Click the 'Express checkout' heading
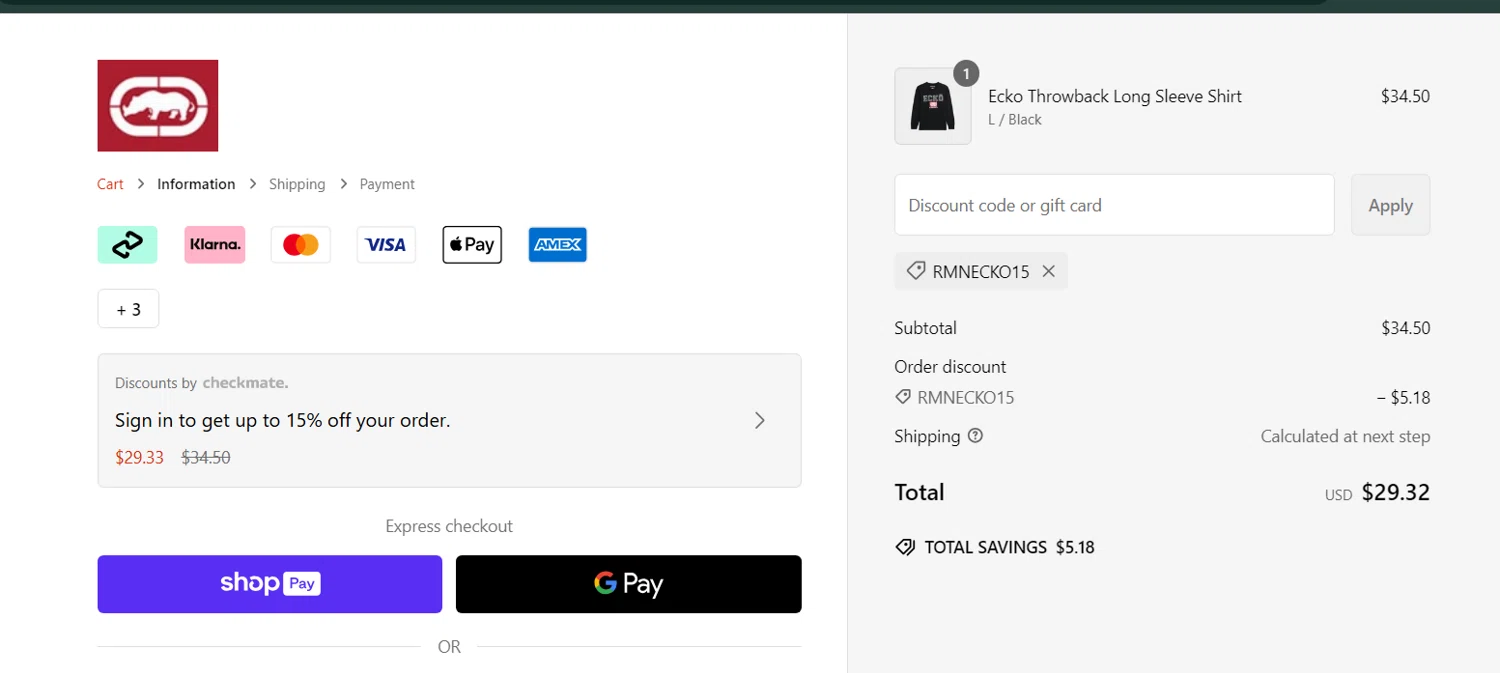Screen dimensions: 1500x673 pyautogui.click(x=449, y=526)
